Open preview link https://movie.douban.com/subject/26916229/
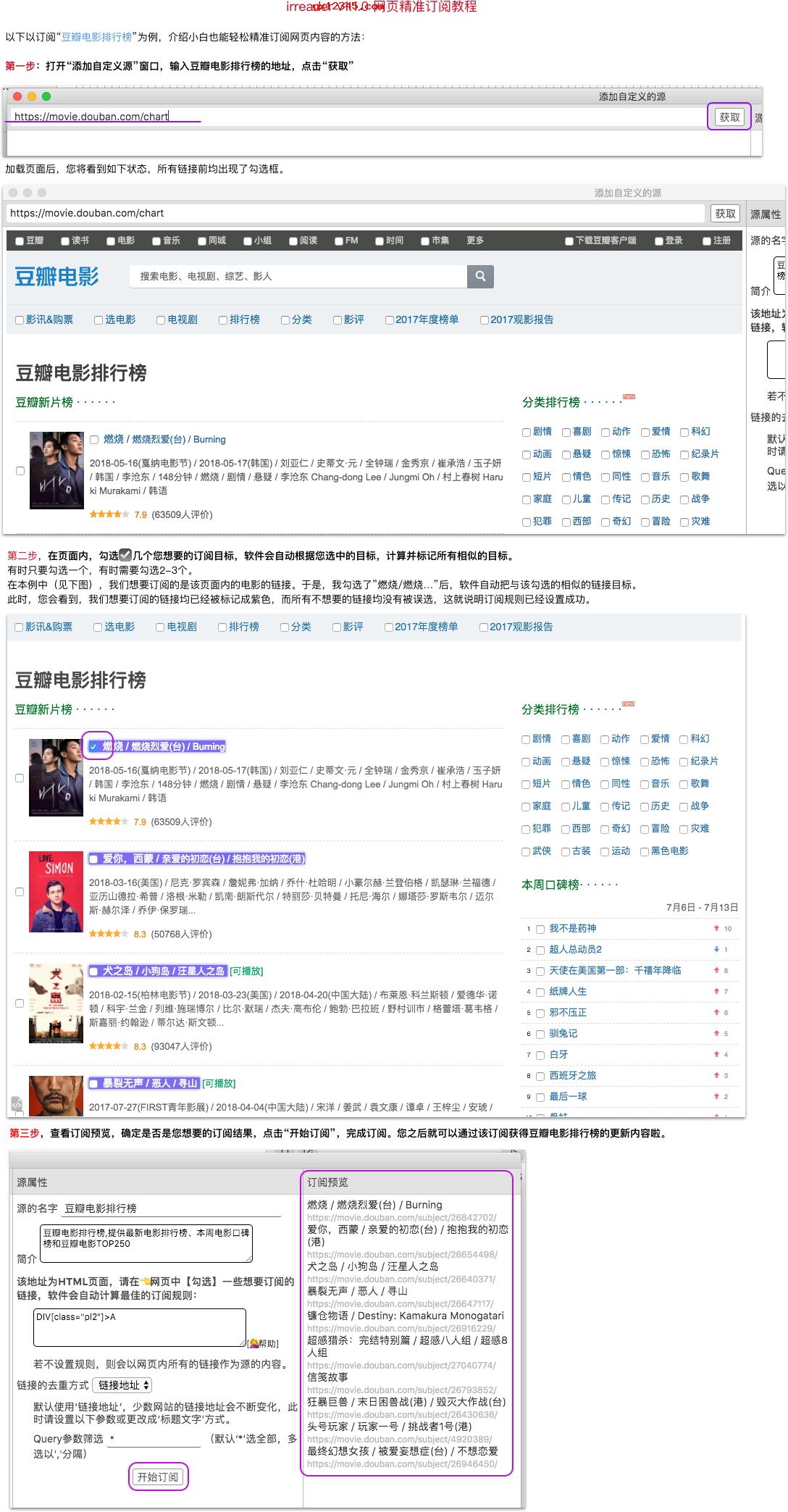The height and width of the screenshot is (1512, 788). tap(401, 1328)
